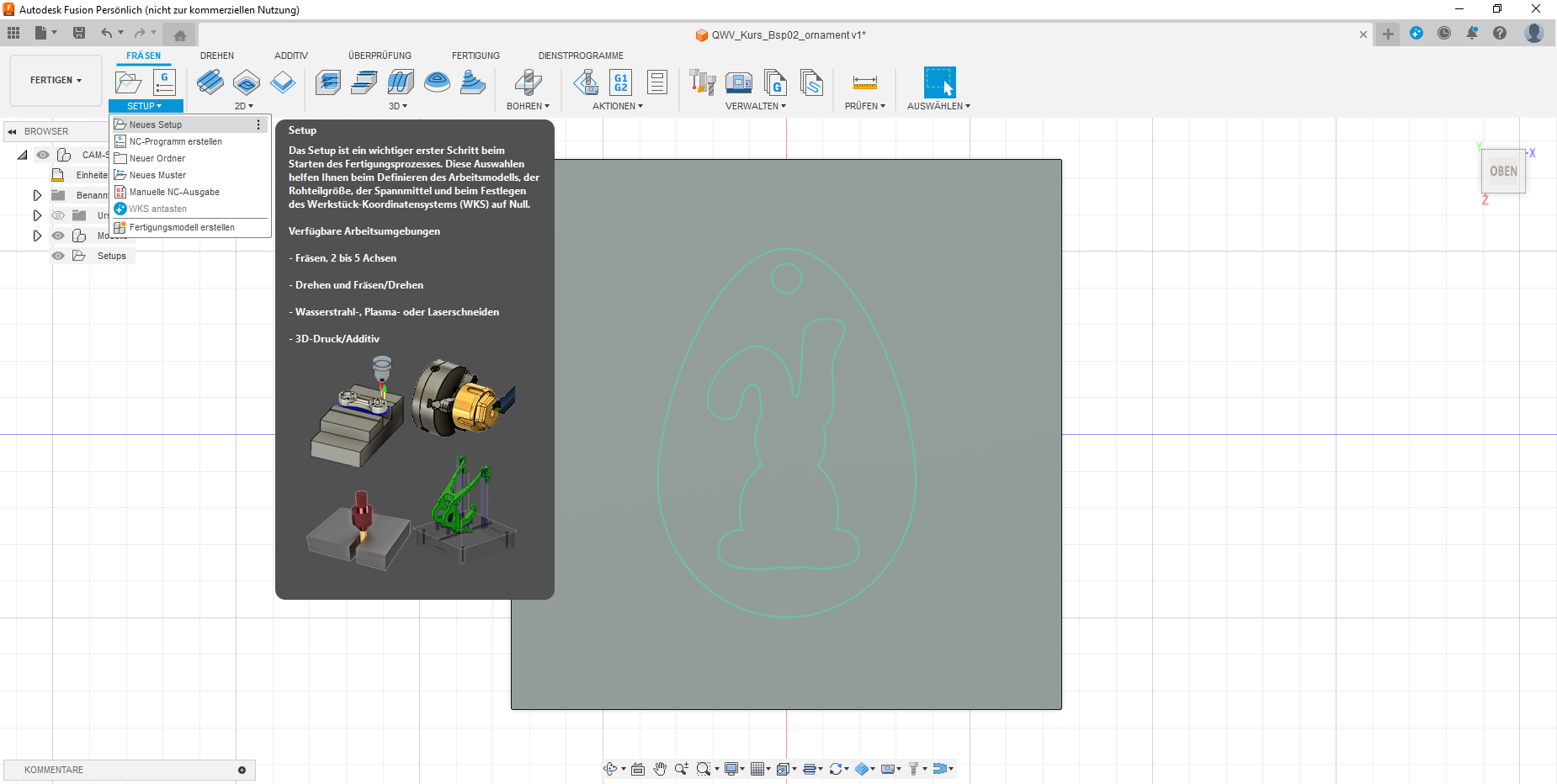Click the 2D adaptive clearing toolpath icon
1557x784 pixels.
click(210, 82)
